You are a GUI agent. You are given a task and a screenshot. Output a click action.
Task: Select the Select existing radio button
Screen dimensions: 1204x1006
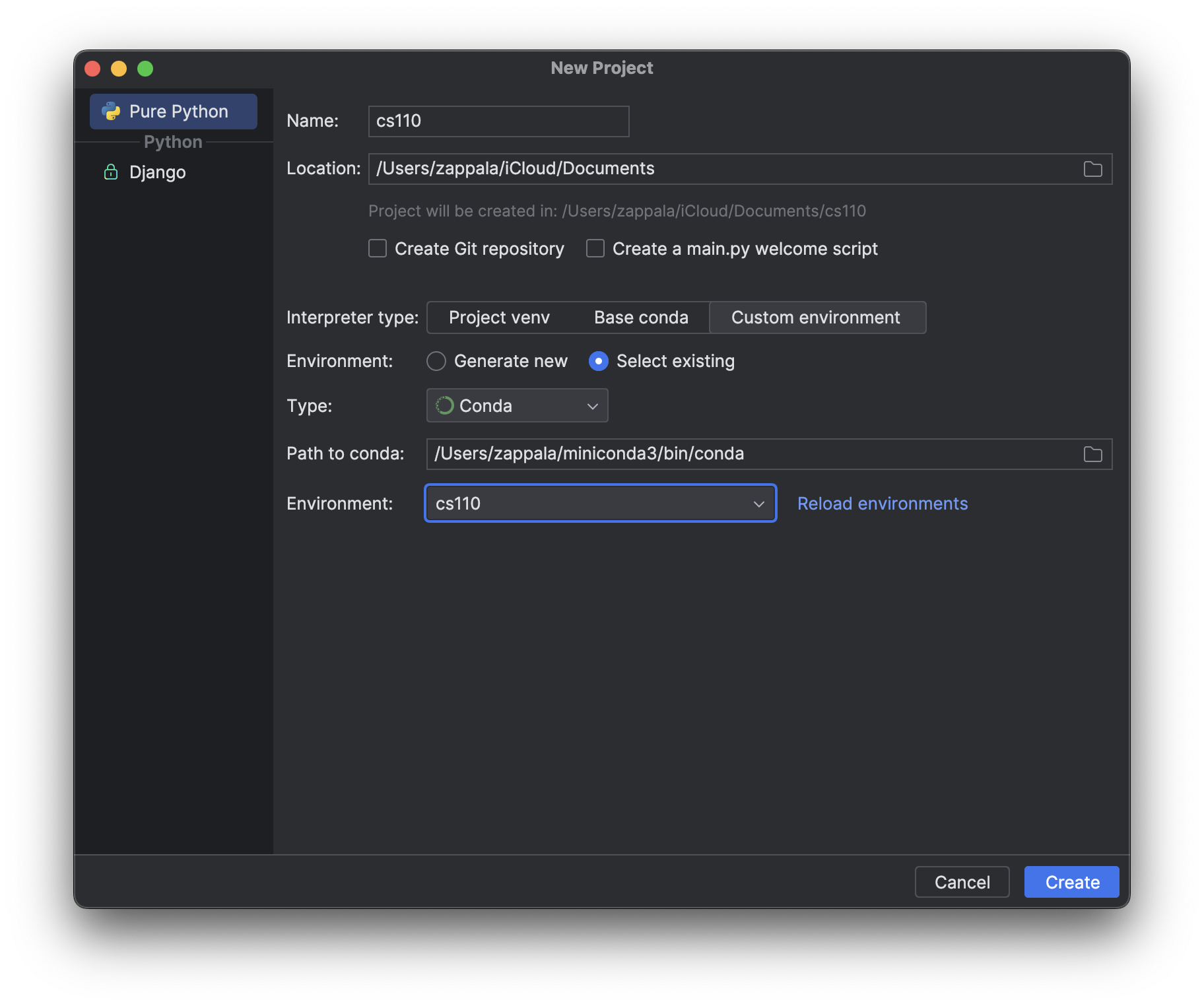click(x=598, y=361)
